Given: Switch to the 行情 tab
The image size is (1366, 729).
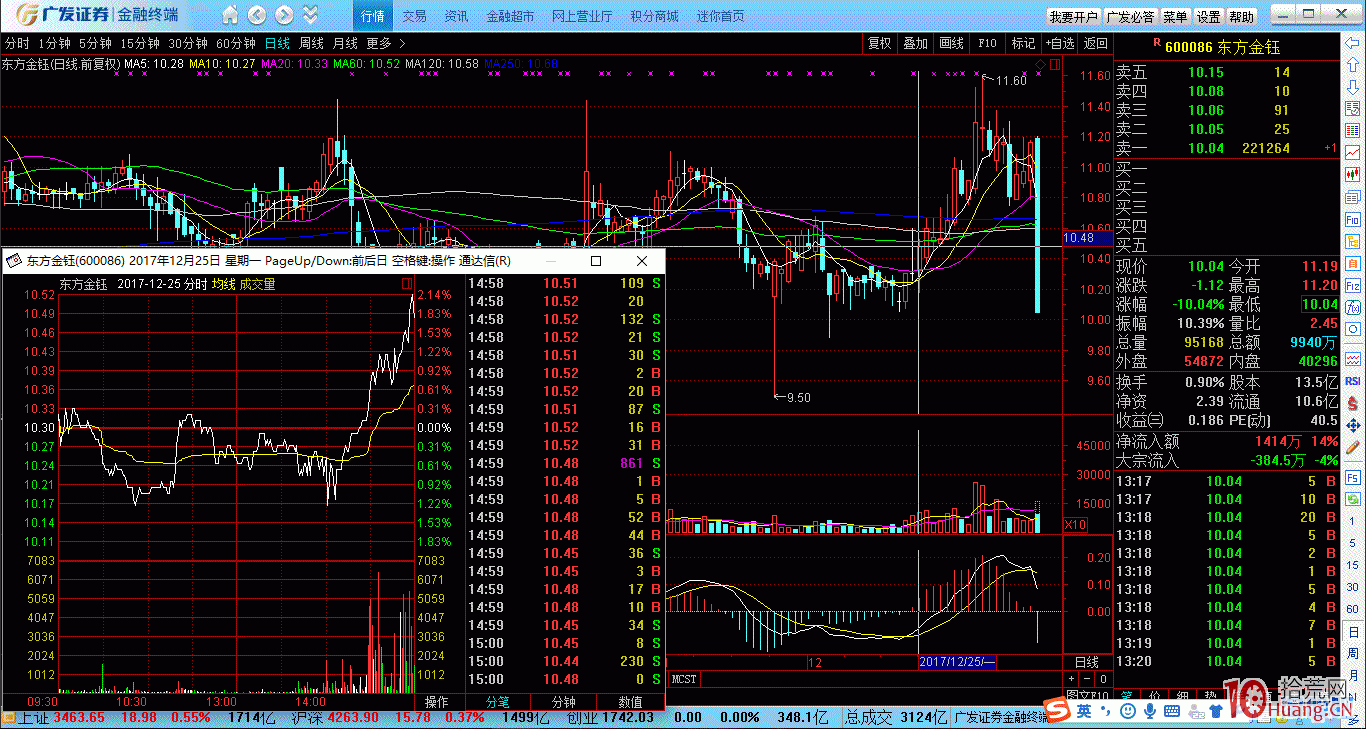Looking at the screenshot, I should [x=373, y=16].
